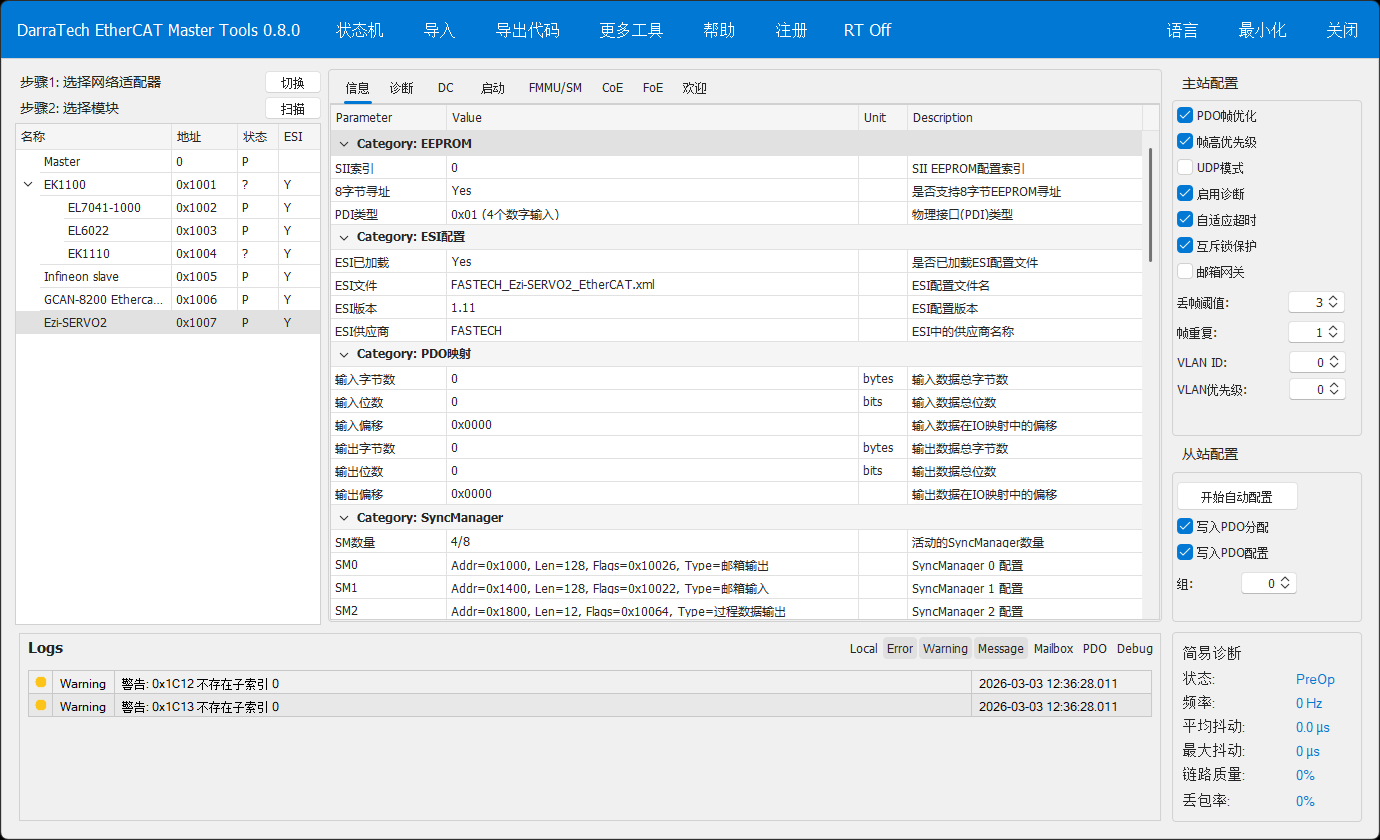Select EL7041-1000 in module tree
1380x840 pixels.
(104, 208)
